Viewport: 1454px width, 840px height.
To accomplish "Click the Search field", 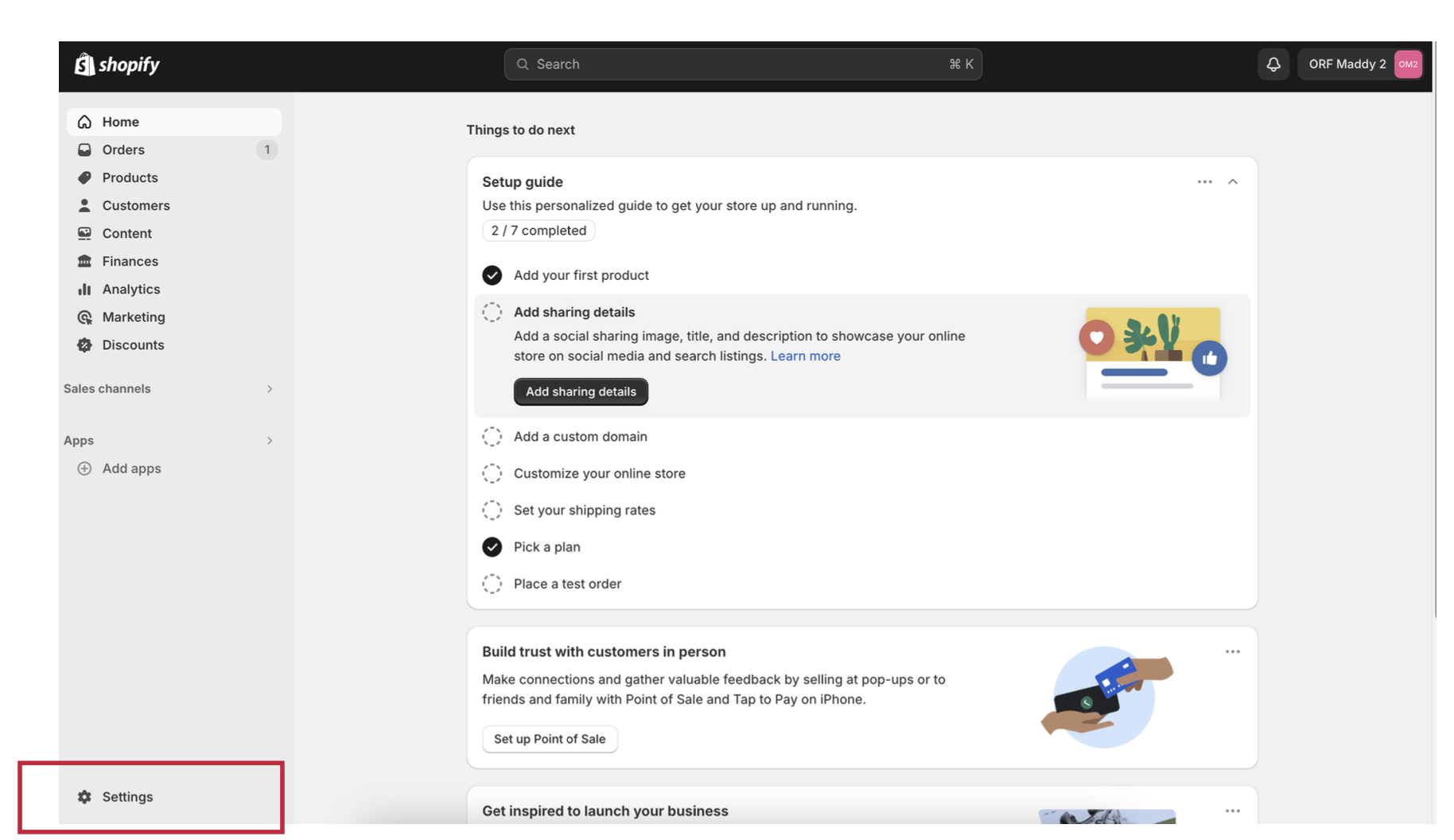I will point(743,64).
